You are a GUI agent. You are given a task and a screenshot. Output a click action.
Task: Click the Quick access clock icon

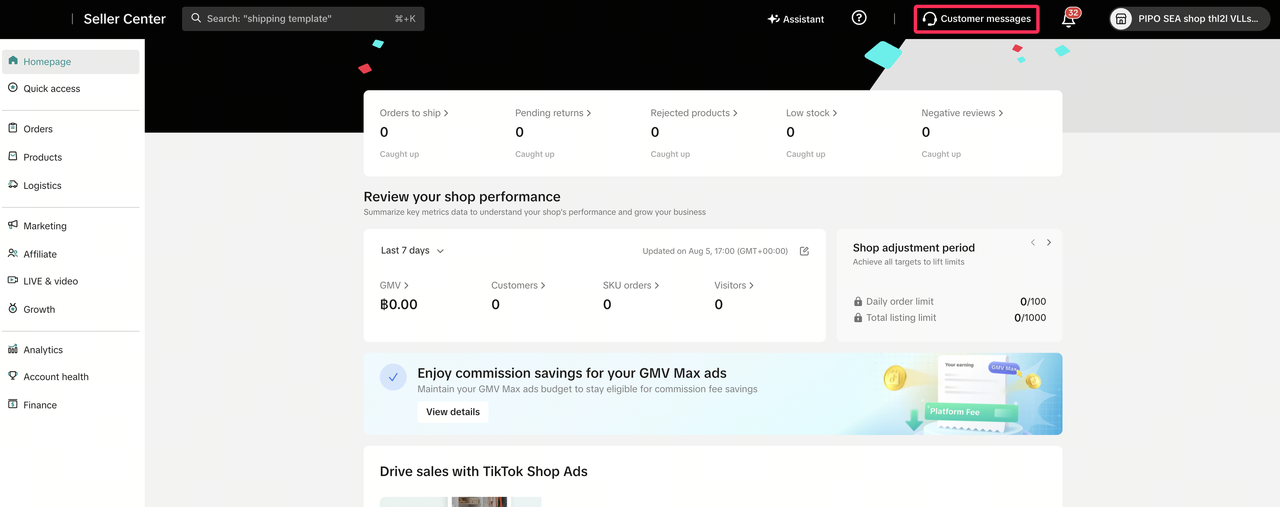tap(13, 88)
